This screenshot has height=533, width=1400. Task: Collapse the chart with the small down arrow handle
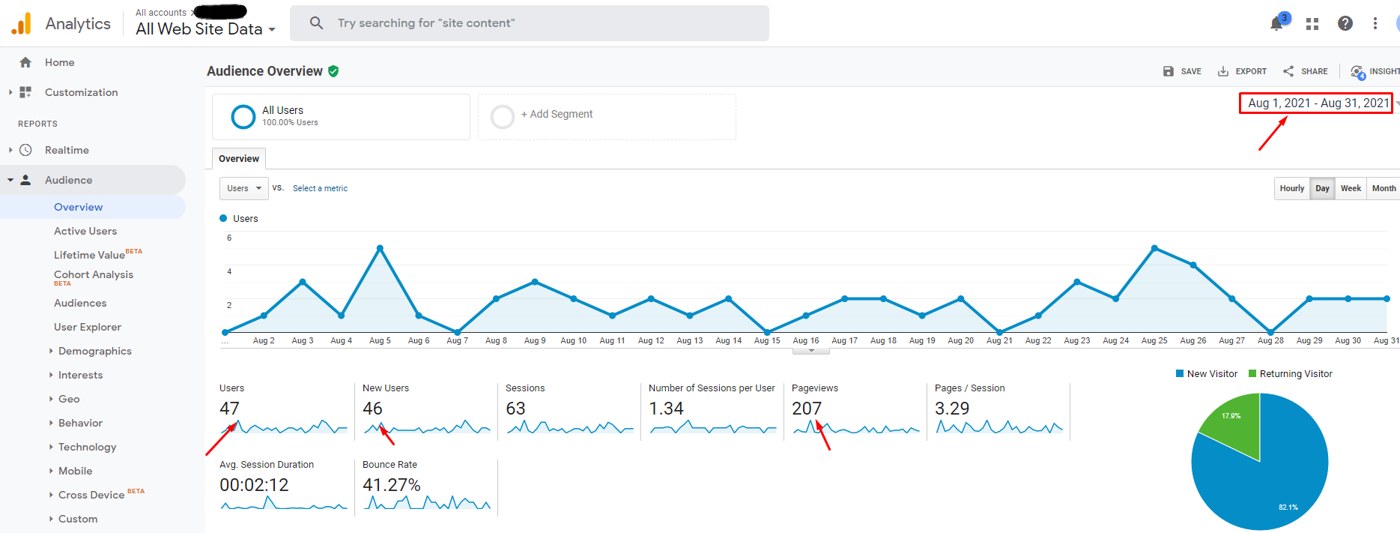pos(811,350)
